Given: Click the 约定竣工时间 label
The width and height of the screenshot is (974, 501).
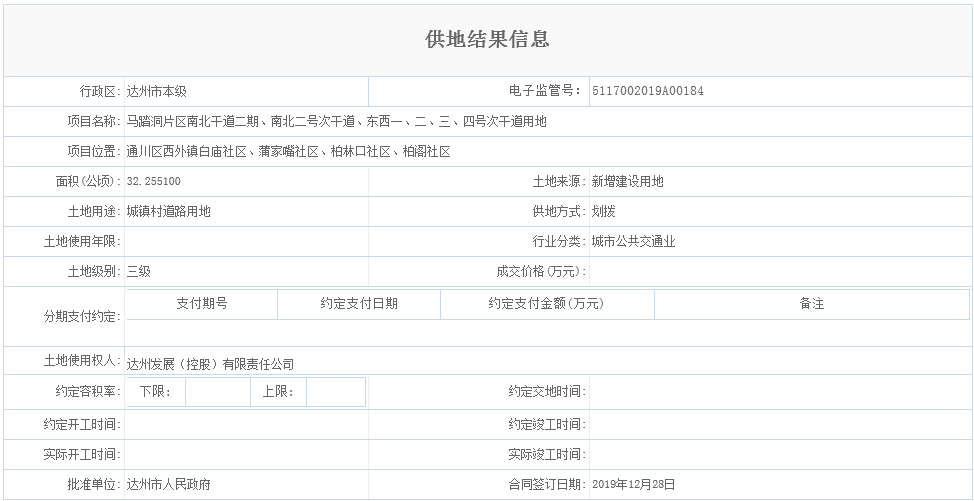Looking at the screenshot, I should (x=547, y=425).
